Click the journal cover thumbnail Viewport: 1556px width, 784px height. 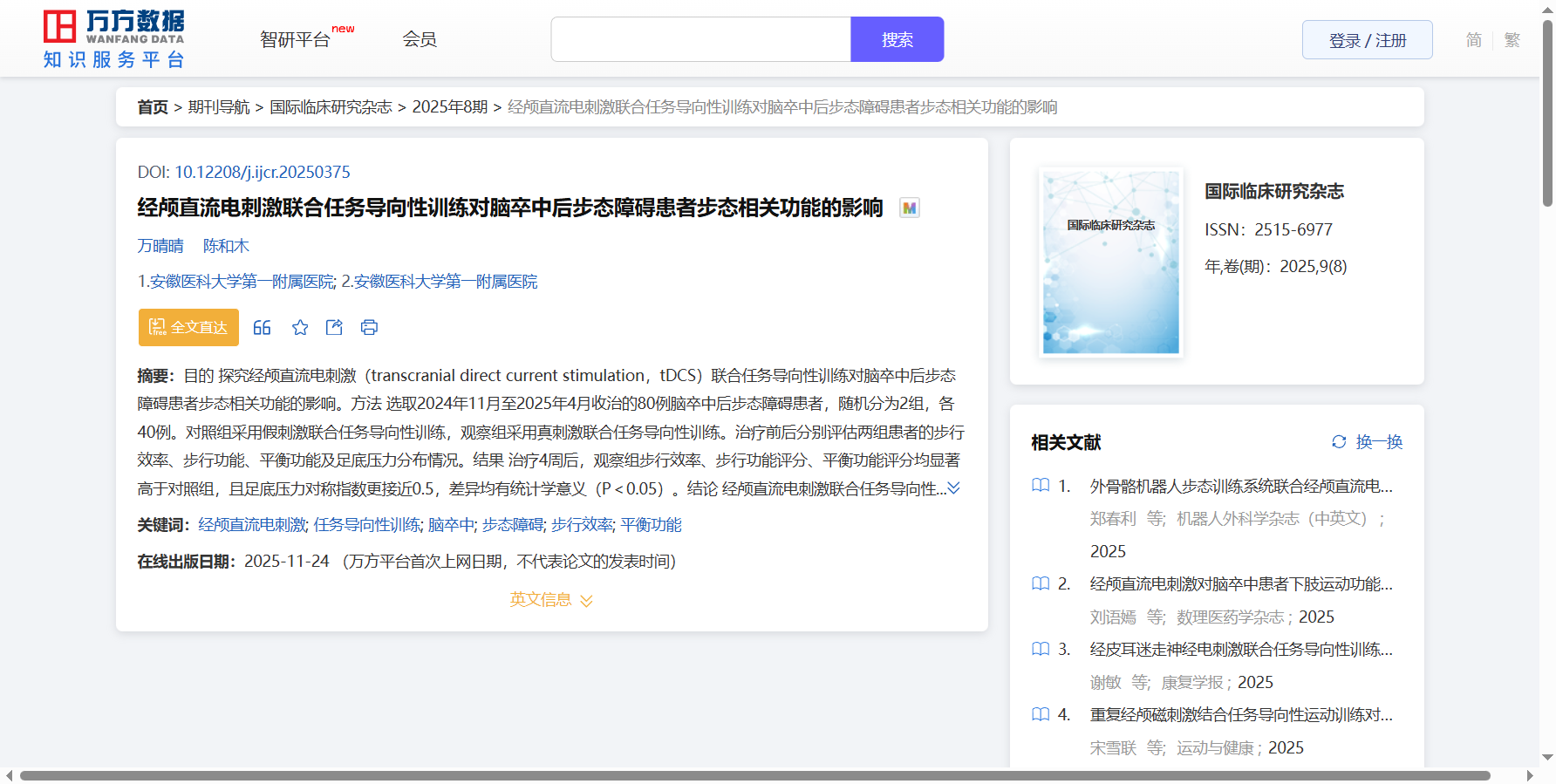pos(1110,262)
